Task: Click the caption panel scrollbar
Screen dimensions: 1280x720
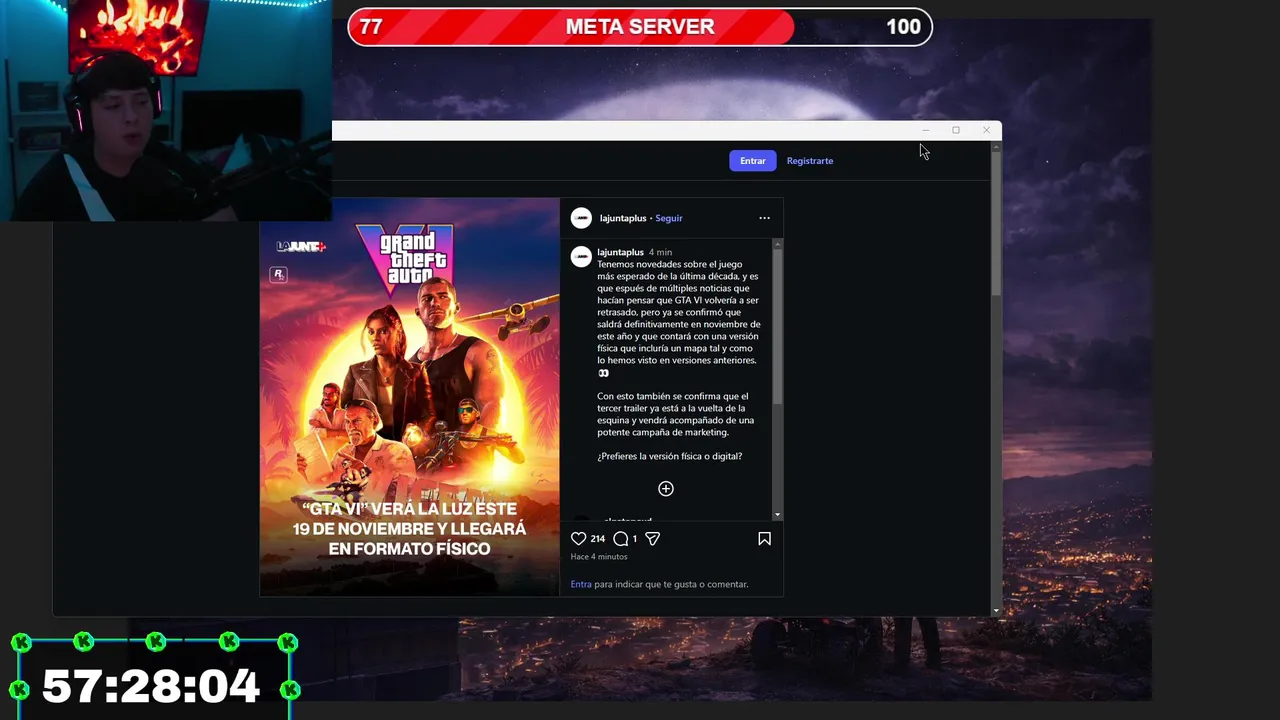Action: point(777,326)
